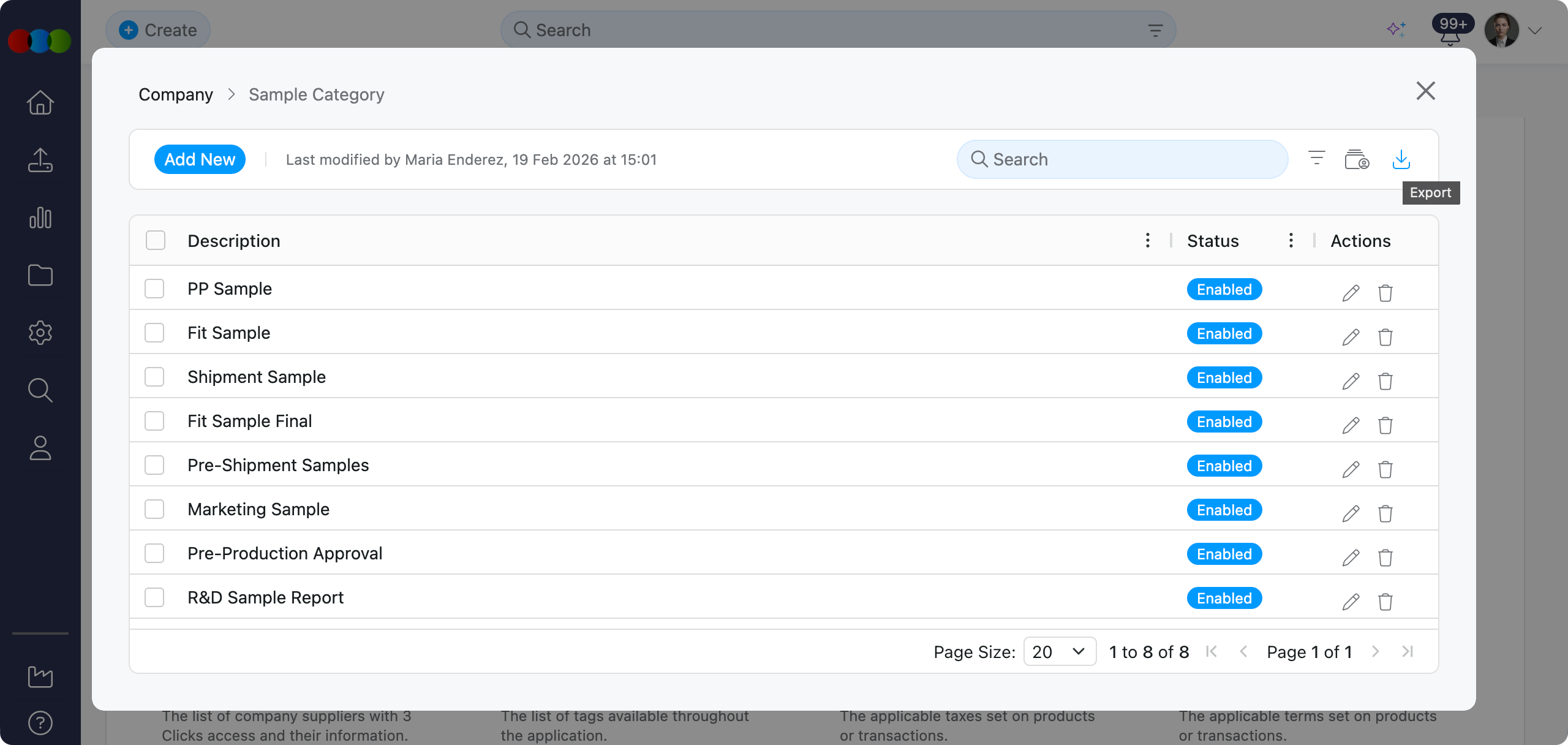Open Status column options menu

click(x=1291, y=240)
